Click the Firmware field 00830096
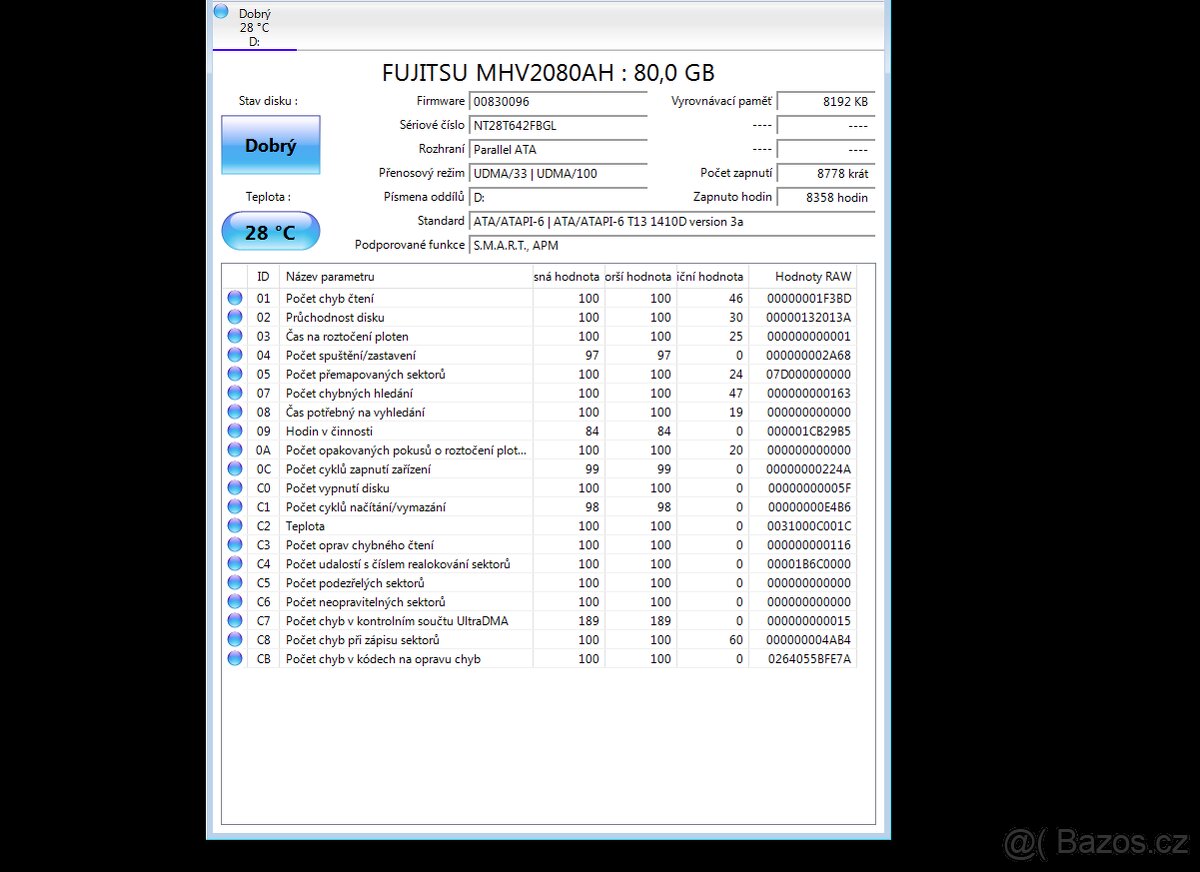Image resolution: width=1200 pixels, height=872 pixels. click(558, 101)
